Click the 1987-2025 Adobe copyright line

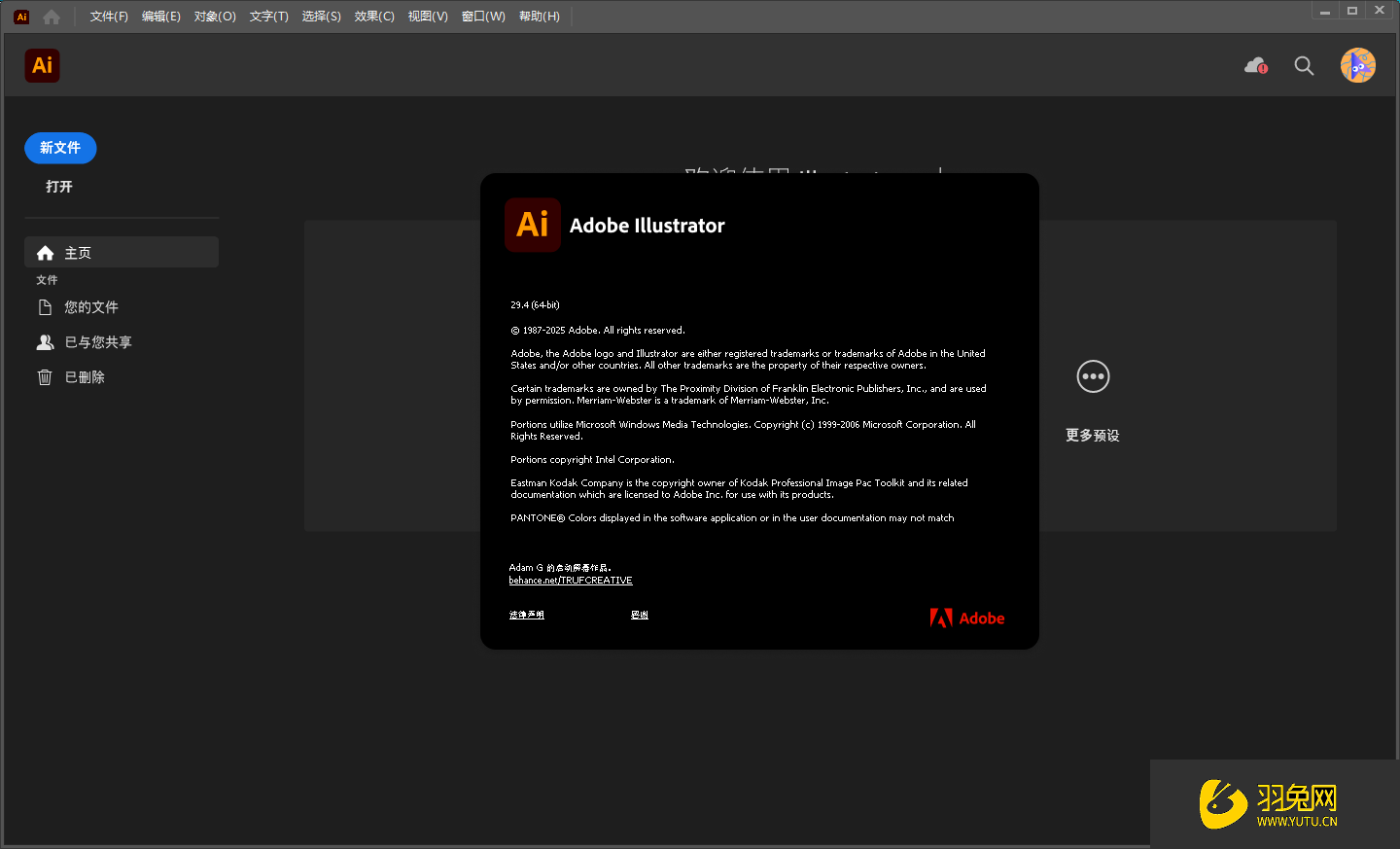(598, 331)
